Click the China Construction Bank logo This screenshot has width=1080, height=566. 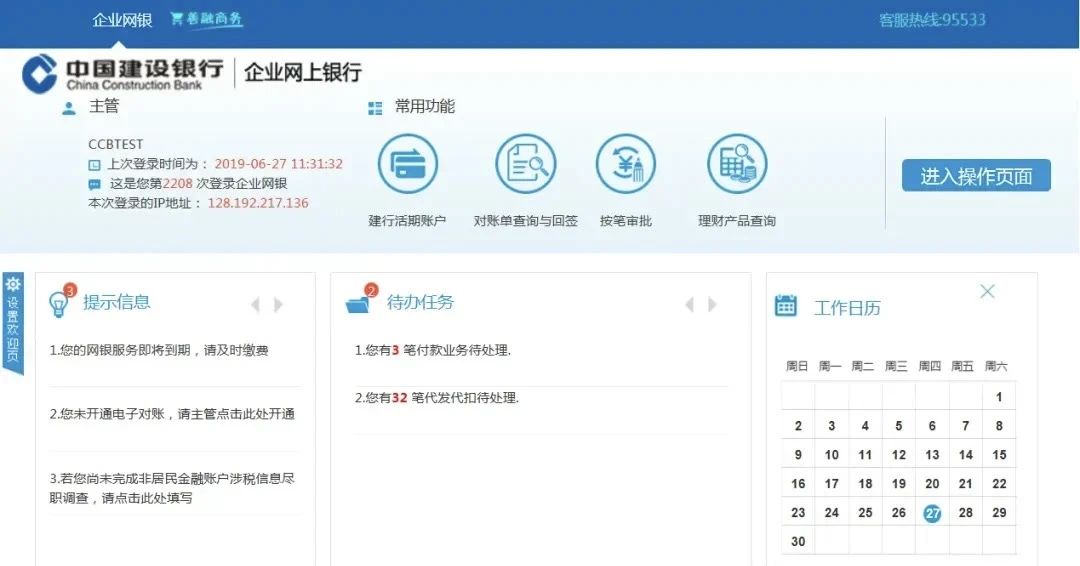[123, 74]
